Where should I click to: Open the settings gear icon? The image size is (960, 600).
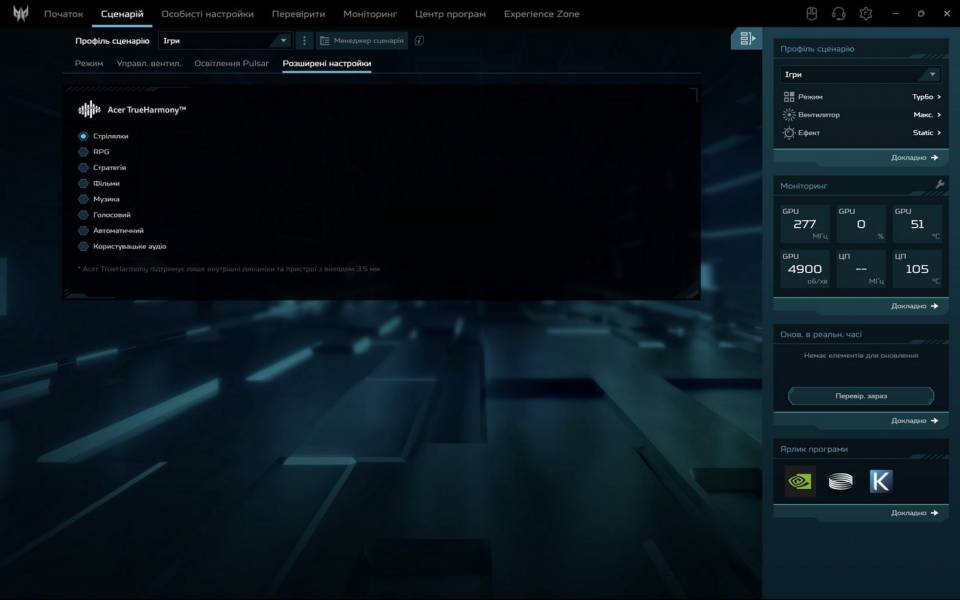(866, 14)
